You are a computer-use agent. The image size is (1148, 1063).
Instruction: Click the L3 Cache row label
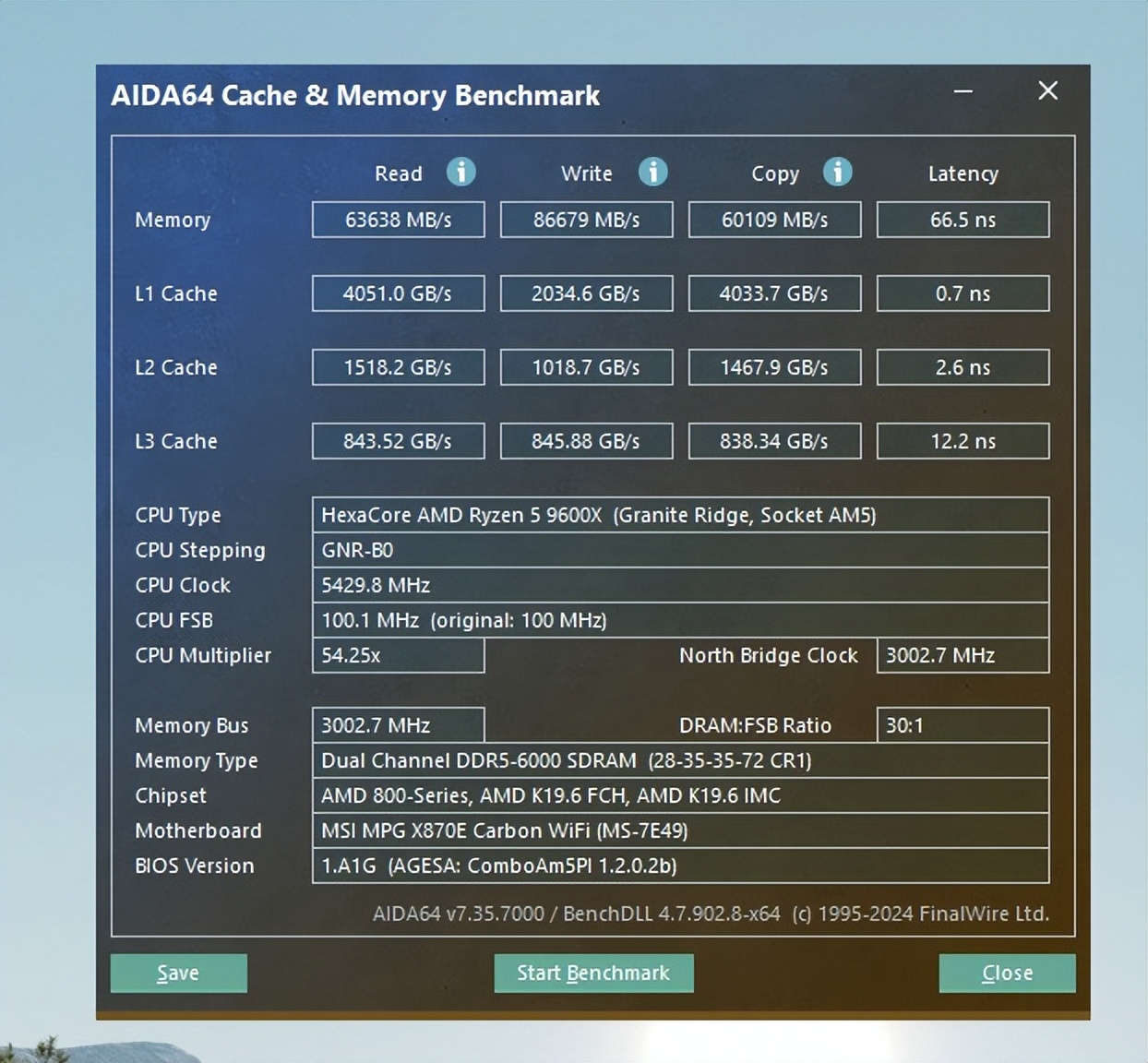[x=176, y=441]
